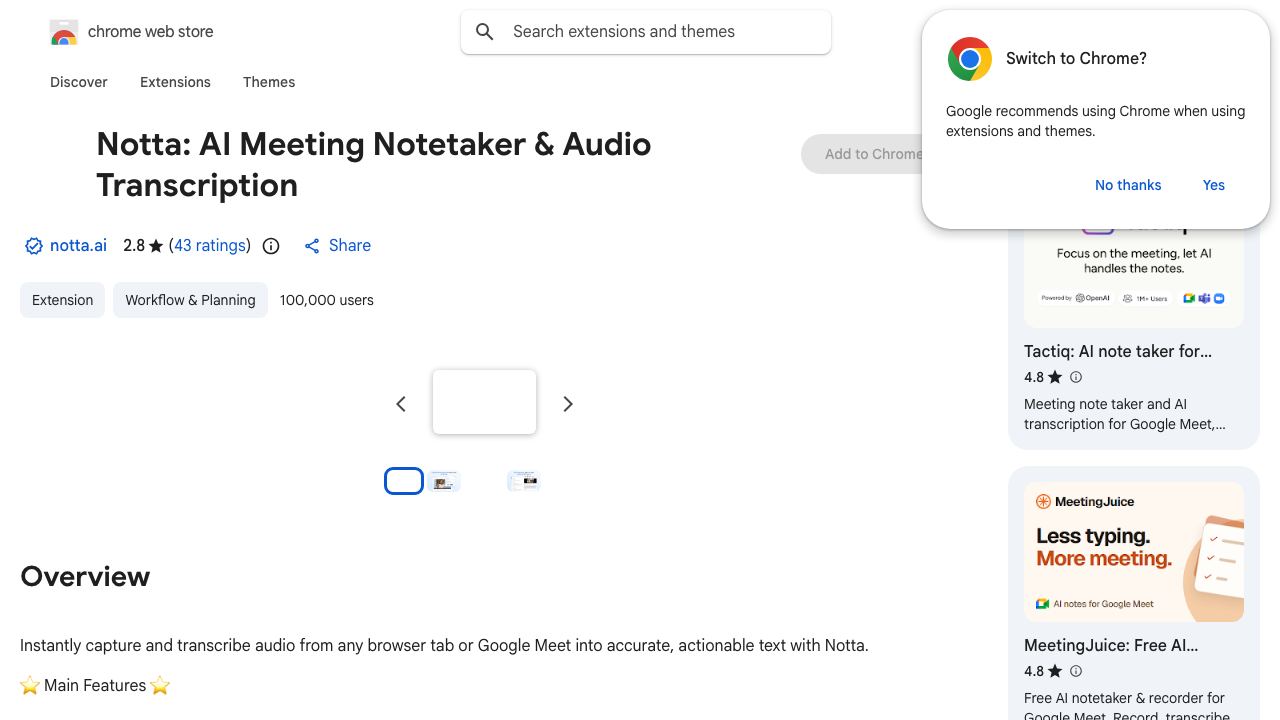Open the notta.ai publisher link
The width and height of the screenshot is (1280, 720).
pyautogui.click(x=78, y=245)
